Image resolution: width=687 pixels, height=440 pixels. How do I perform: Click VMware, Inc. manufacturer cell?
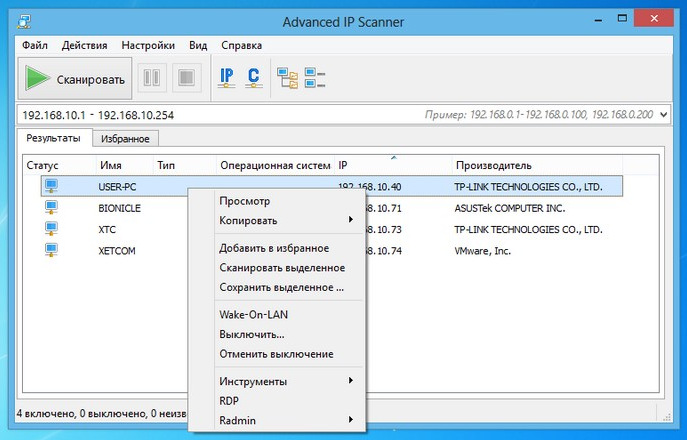click(482, 251)
